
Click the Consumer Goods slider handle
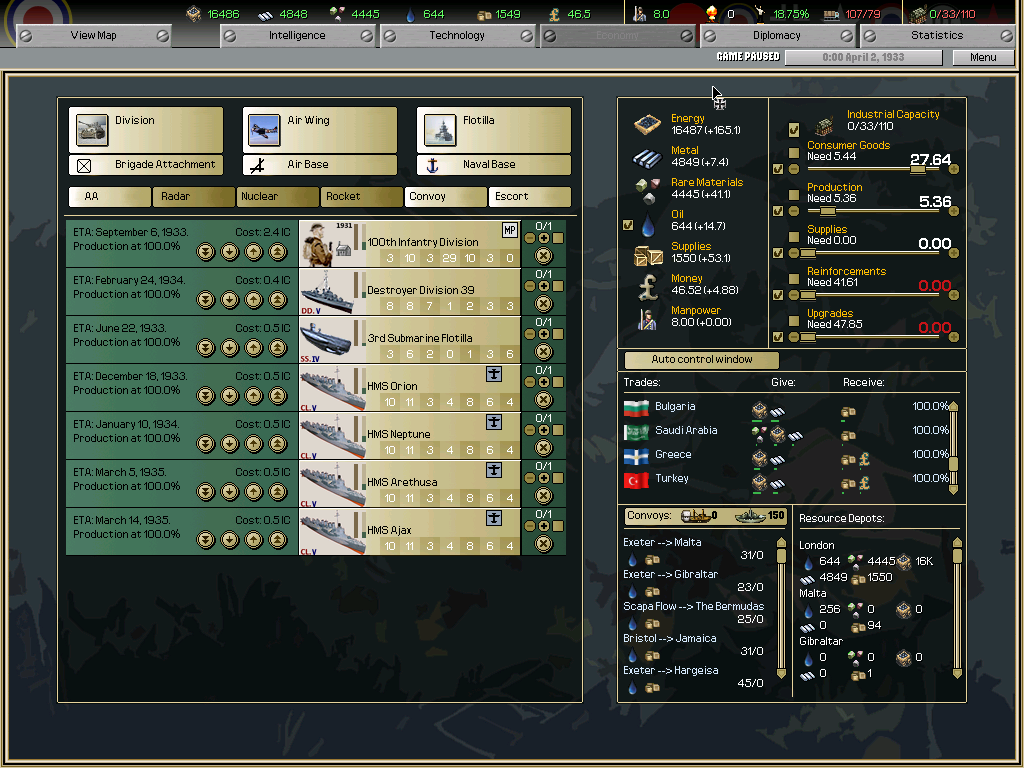click(917, 169)
